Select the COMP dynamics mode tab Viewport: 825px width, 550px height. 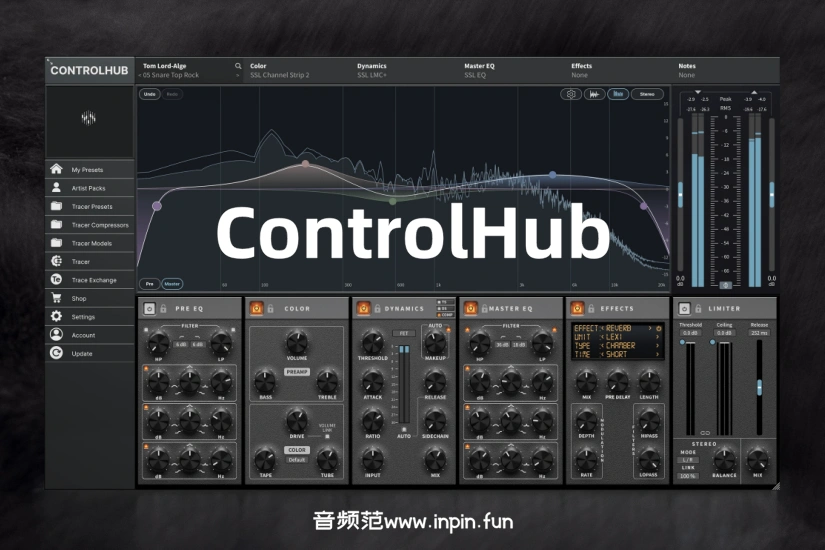click(445, 315)
